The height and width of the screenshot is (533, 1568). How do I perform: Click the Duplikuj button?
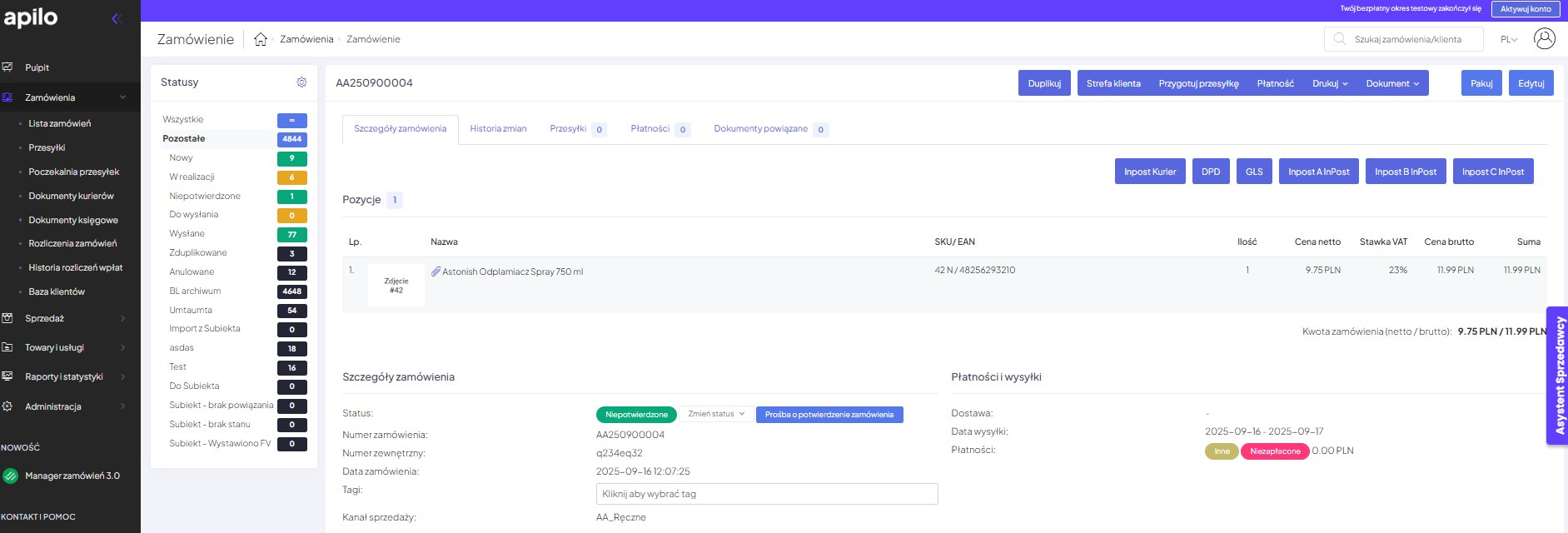(1044, 83)
